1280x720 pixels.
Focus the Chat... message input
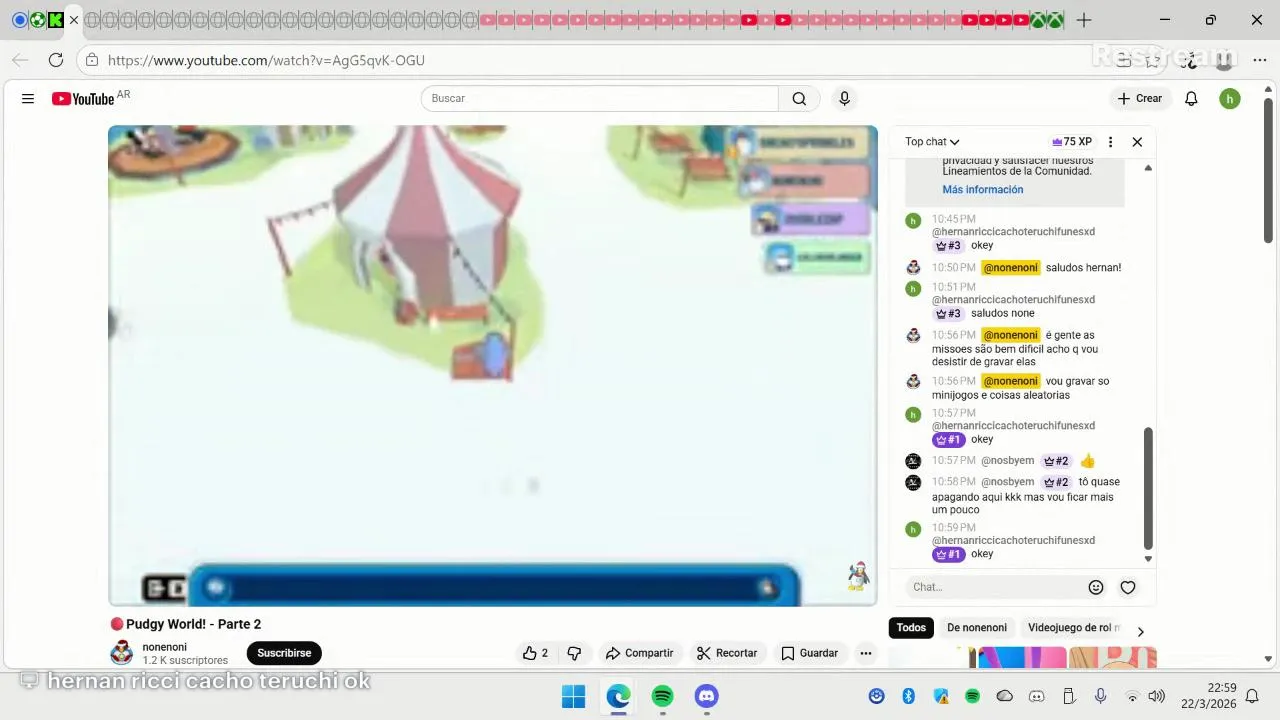(995, 587)
